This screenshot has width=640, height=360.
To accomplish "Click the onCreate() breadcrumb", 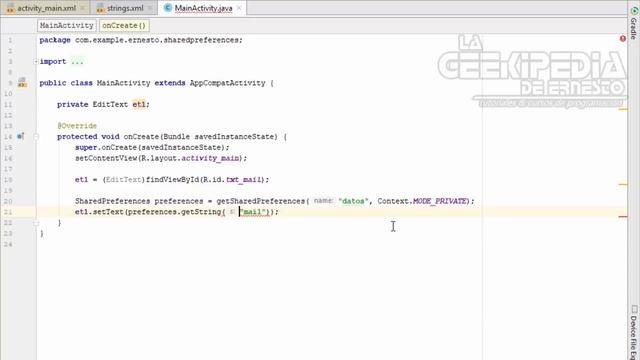I will (x=124, y=25).
